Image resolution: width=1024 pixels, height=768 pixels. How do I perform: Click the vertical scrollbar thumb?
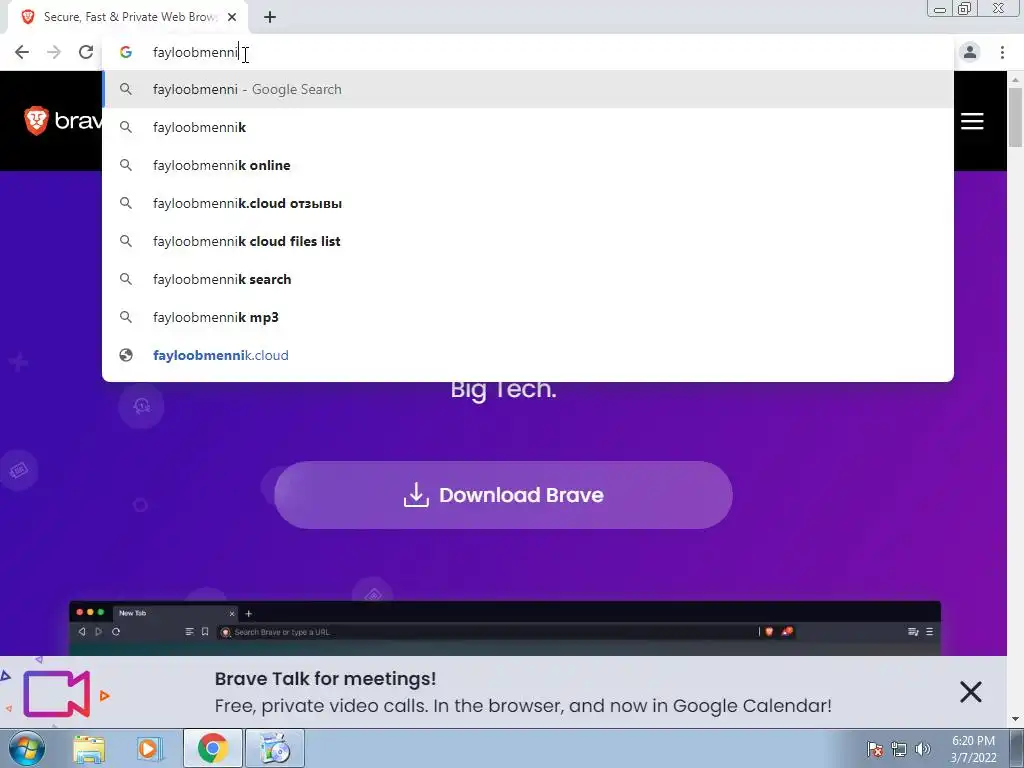click(1016, 118)
